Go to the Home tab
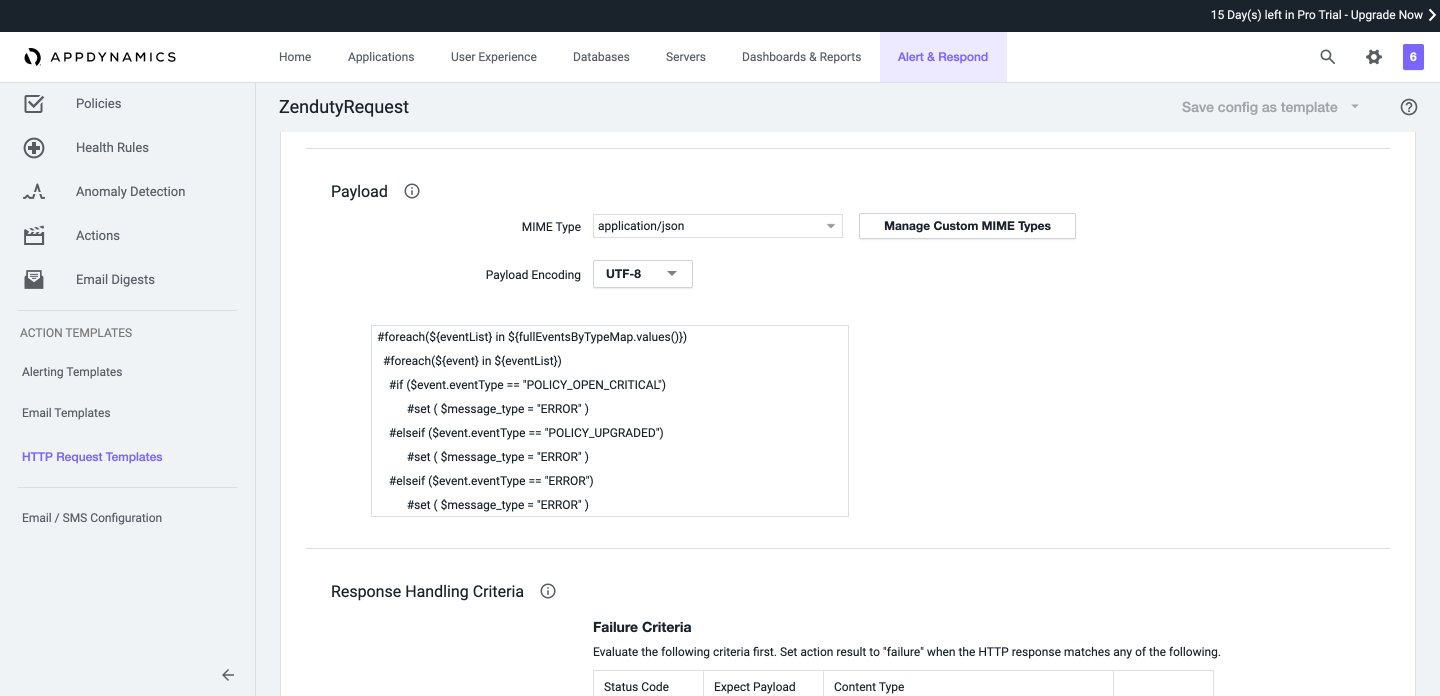Viewport: 1440px width, 696px height. 295,57
